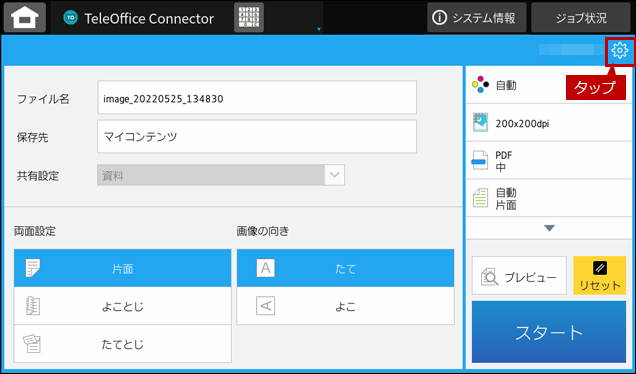
Task: Open システム情報 in the top bar
Action: click(477, 17)
